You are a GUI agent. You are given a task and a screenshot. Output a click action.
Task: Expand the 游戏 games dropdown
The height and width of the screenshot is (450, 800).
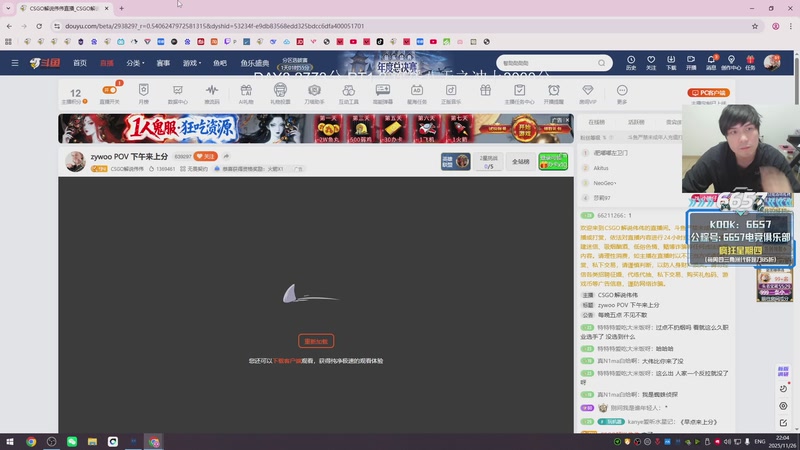click(x=192, y=63)
